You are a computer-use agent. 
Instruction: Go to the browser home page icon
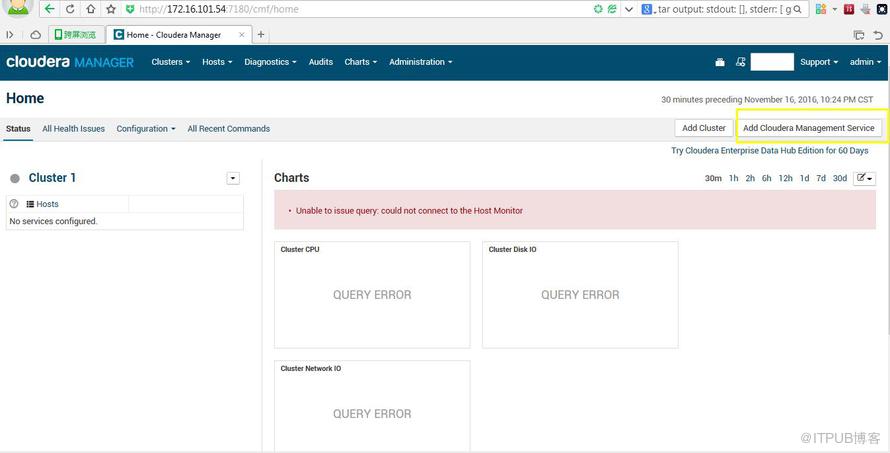click(x=90, y=9)
